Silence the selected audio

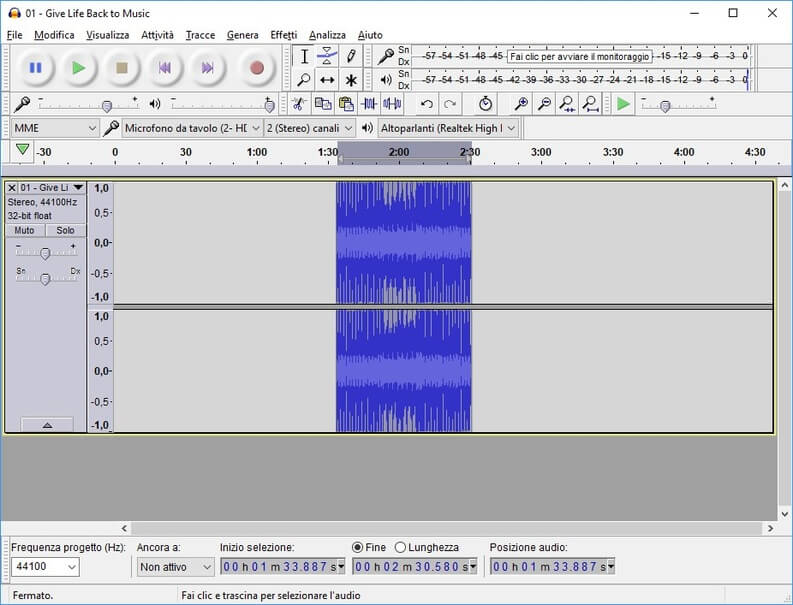point(392,104)
